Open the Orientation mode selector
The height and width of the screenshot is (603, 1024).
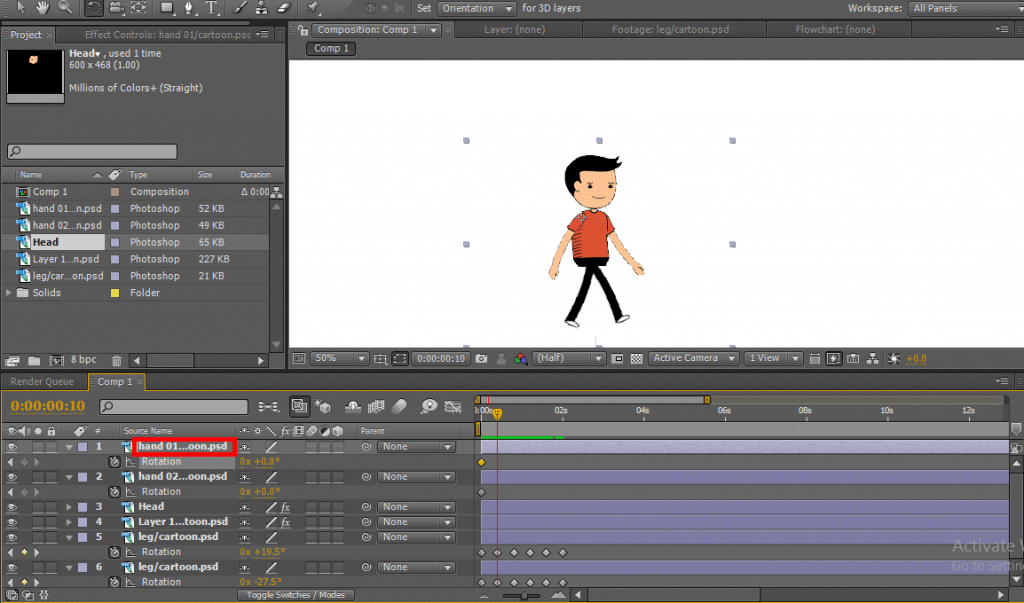[476, 8]
